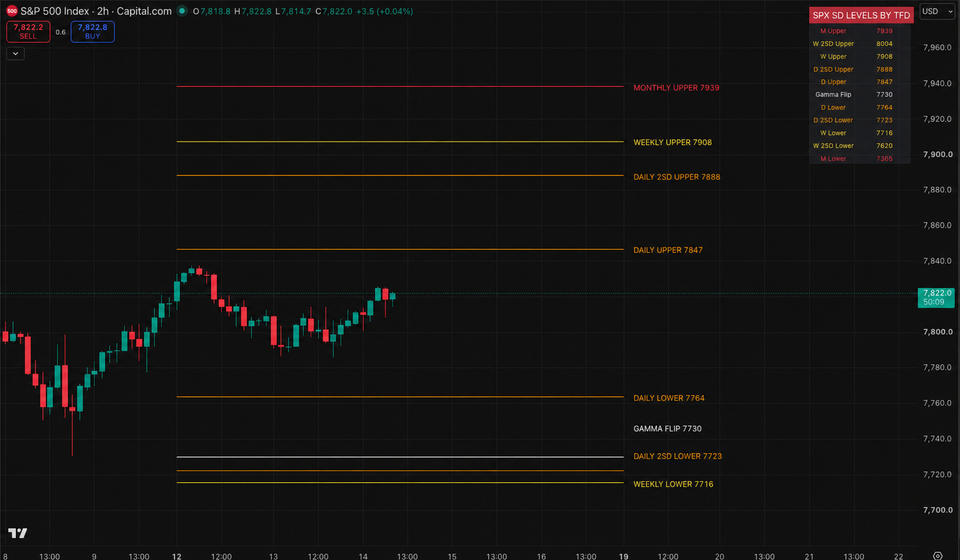
Task: Click the red SELL 7,822.2 button
Action: coord(28,31)
